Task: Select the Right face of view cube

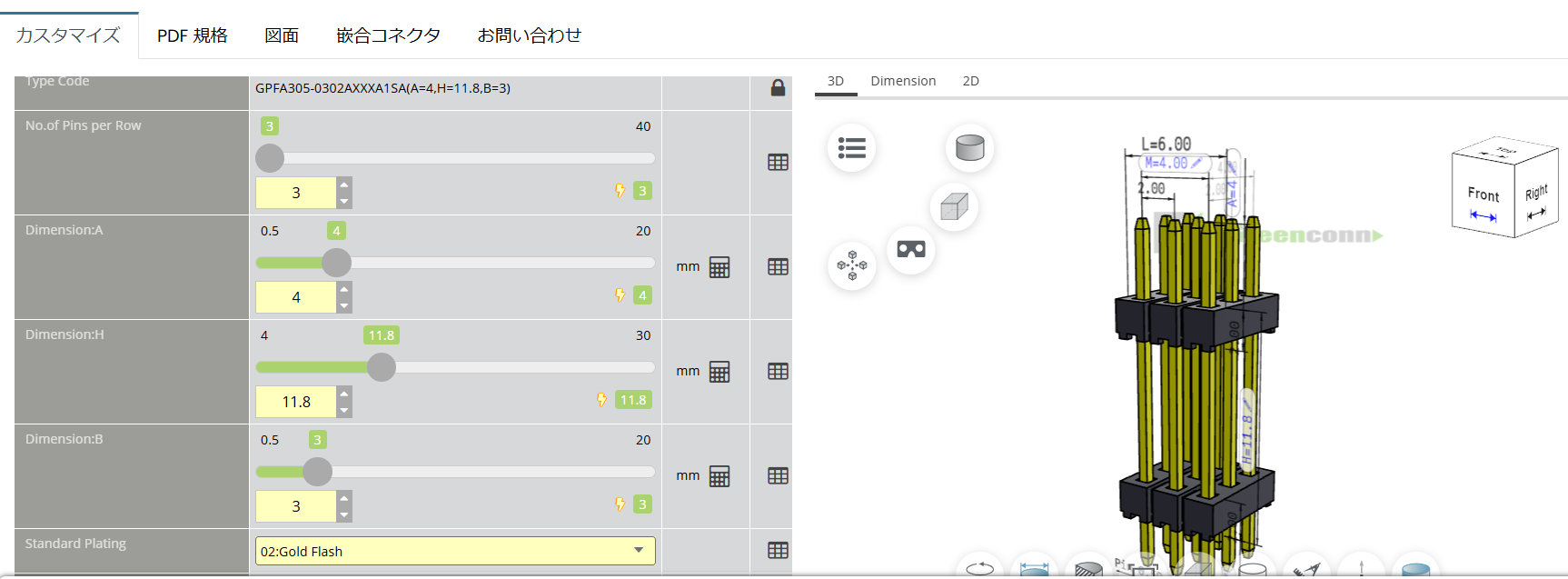Action: pos(1536,196)
